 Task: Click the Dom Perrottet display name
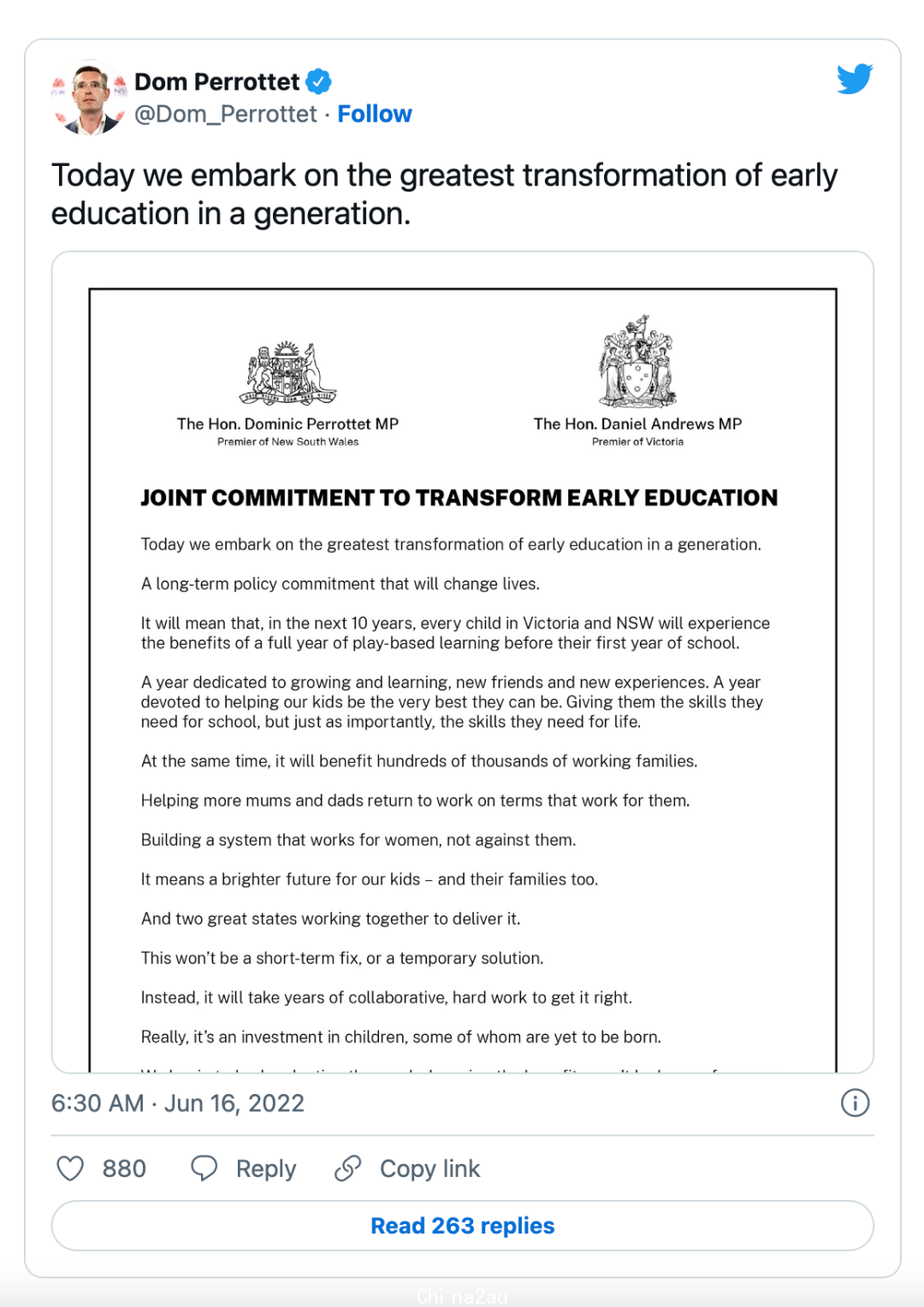216,82
